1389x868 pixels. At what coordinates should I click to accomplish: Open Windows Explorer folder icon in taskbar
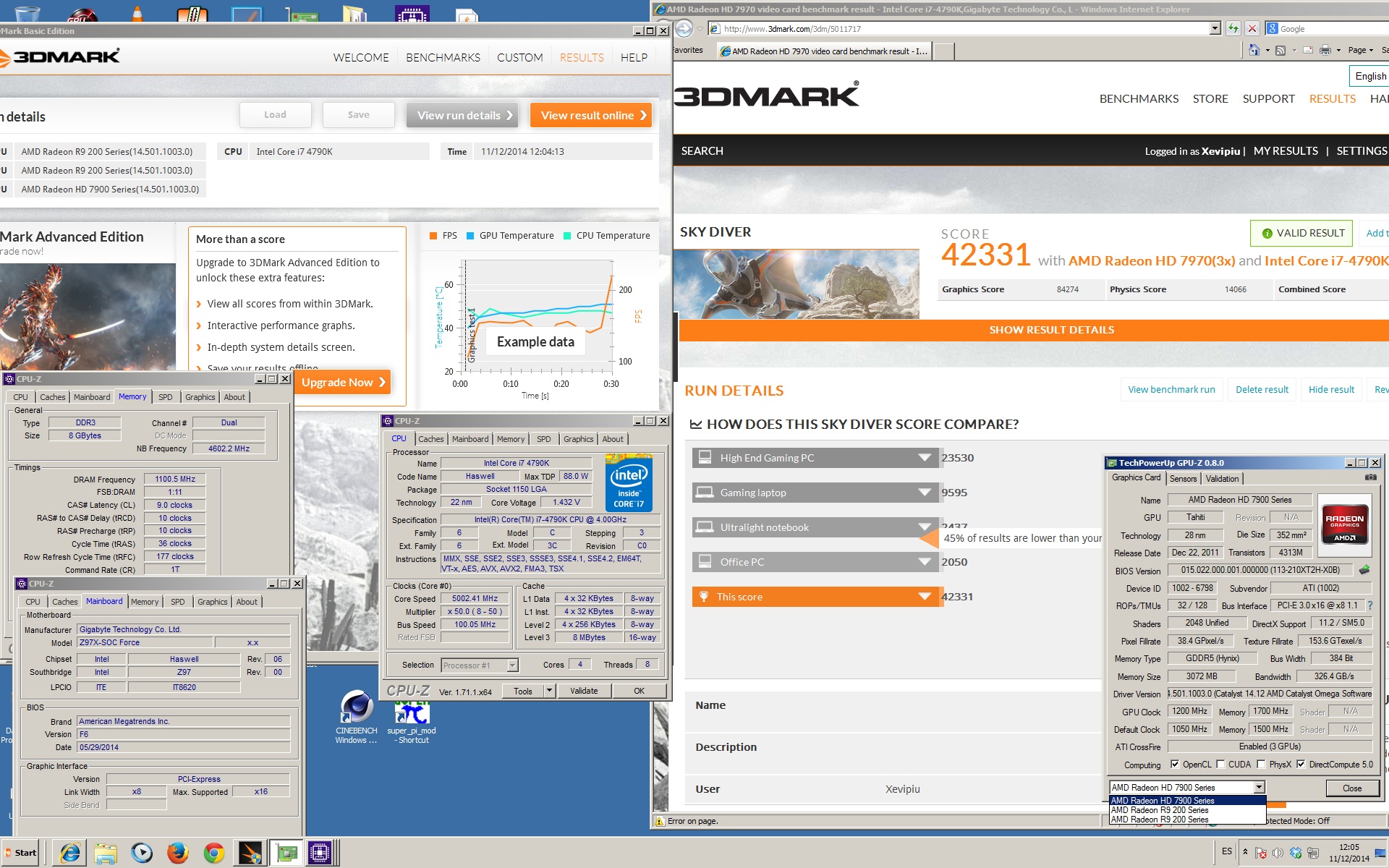click(106, 853)
